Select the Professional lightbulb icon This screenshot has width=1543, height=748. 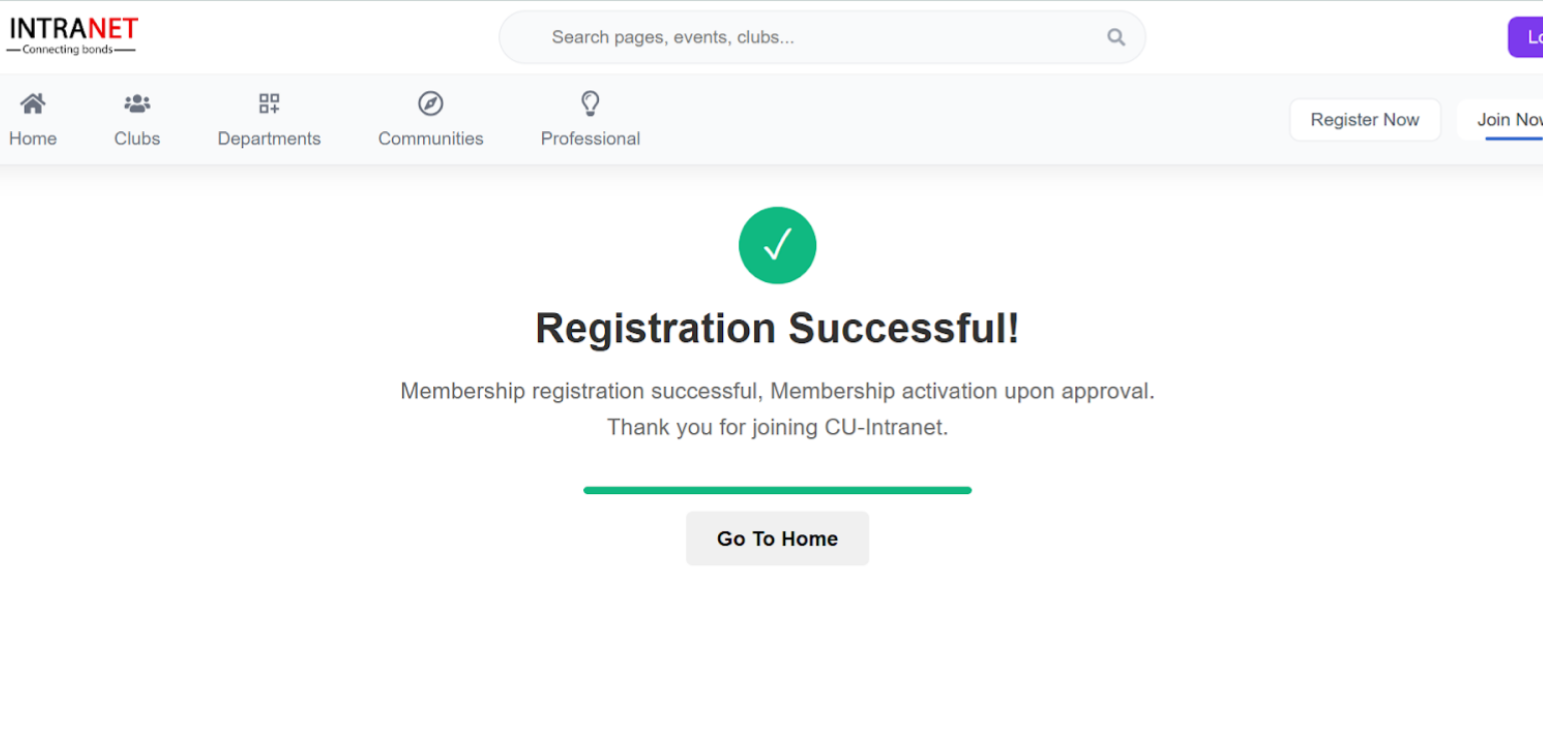click(x=589, y=103)
